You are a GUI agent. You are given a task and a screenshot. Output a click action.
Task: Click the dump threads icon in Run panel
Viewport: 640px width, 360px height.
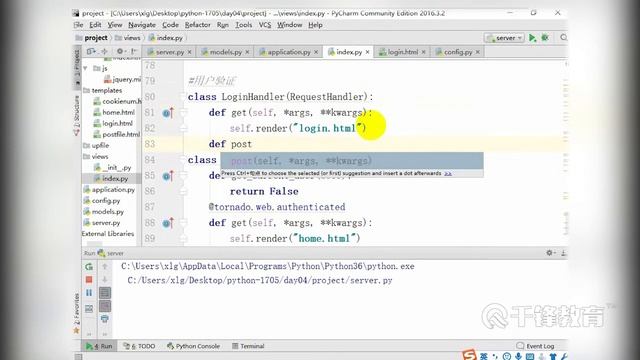tap(89, 309)
